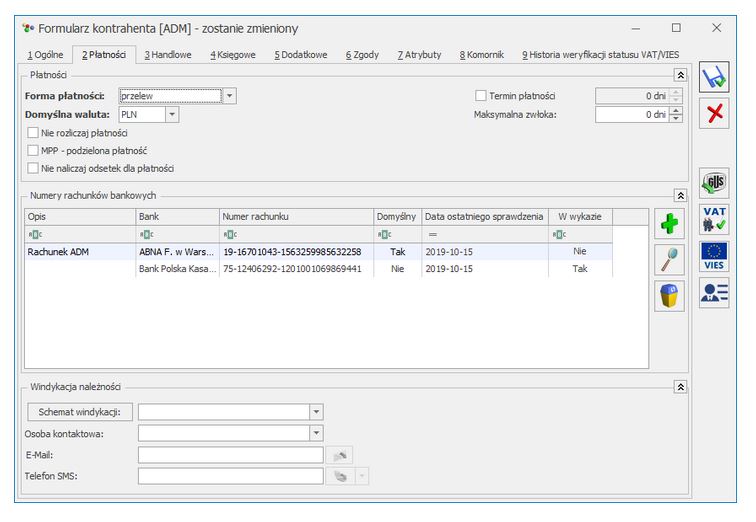Click the Telefon SMS input field
This screenshot has height=522, width=756.
(x=230, y=476)
